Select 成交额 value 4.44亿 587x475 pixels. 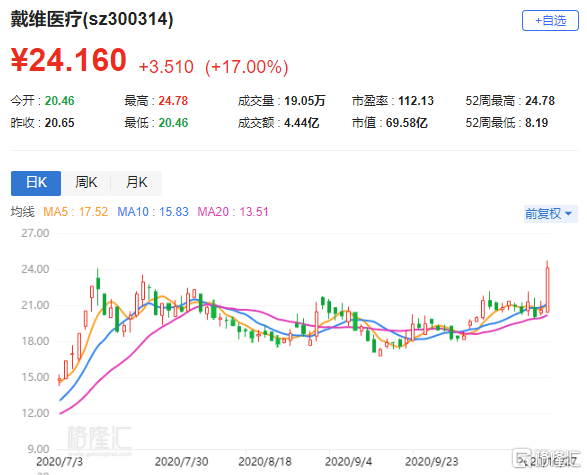click(x=302, y=123)
